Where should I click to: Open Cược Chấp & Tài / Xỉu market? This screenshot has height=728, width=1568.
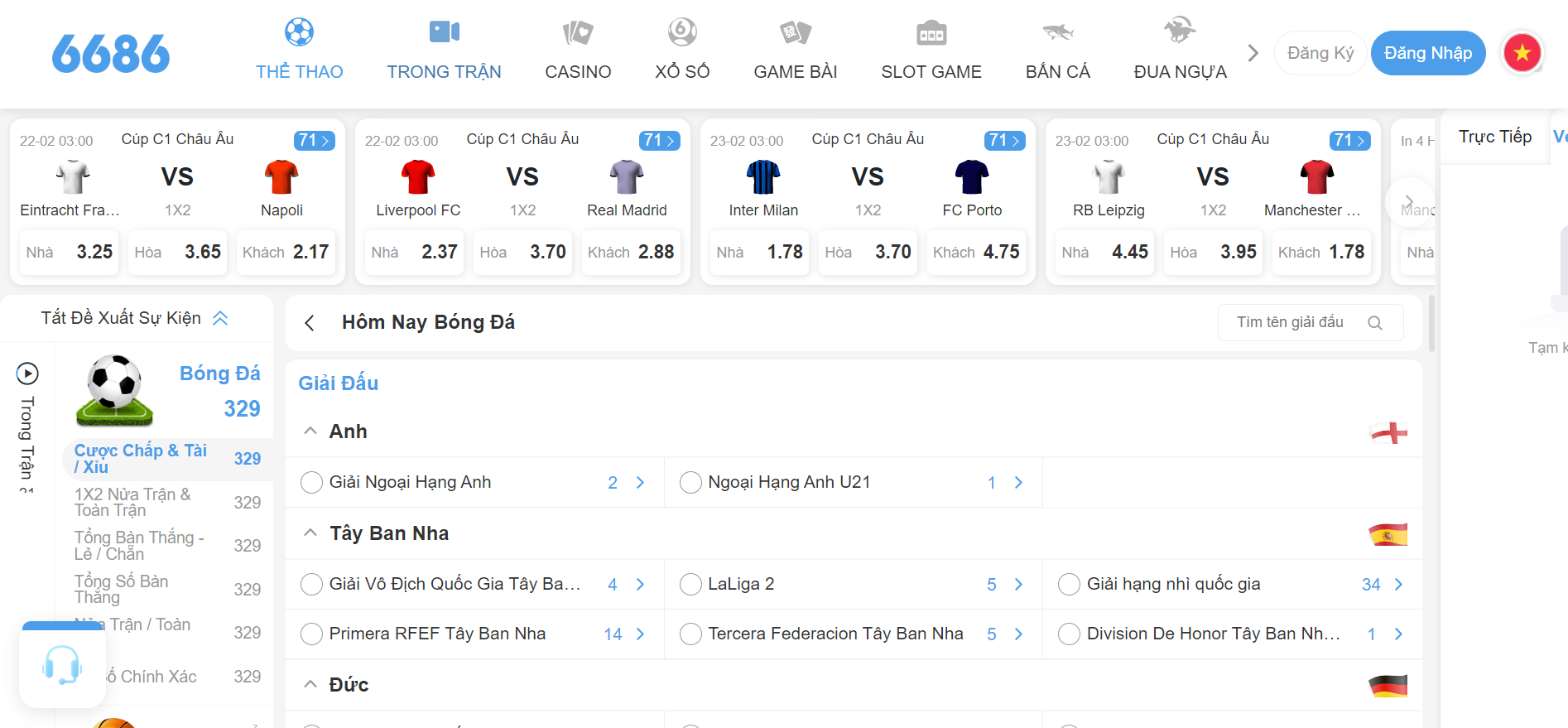167,459
